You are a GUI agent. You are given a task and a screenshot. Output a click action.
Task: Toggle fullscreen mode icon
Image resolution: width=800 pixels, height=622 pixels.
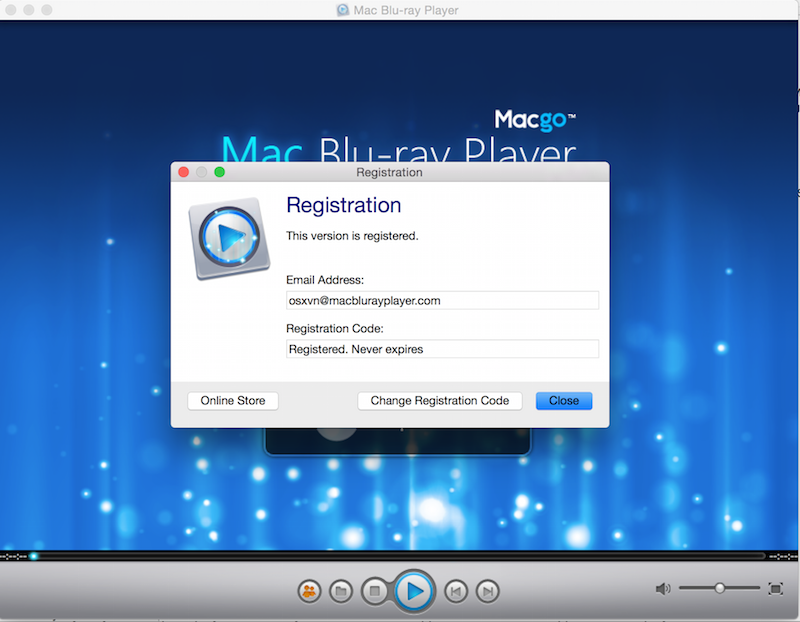(x=775, y=589)
